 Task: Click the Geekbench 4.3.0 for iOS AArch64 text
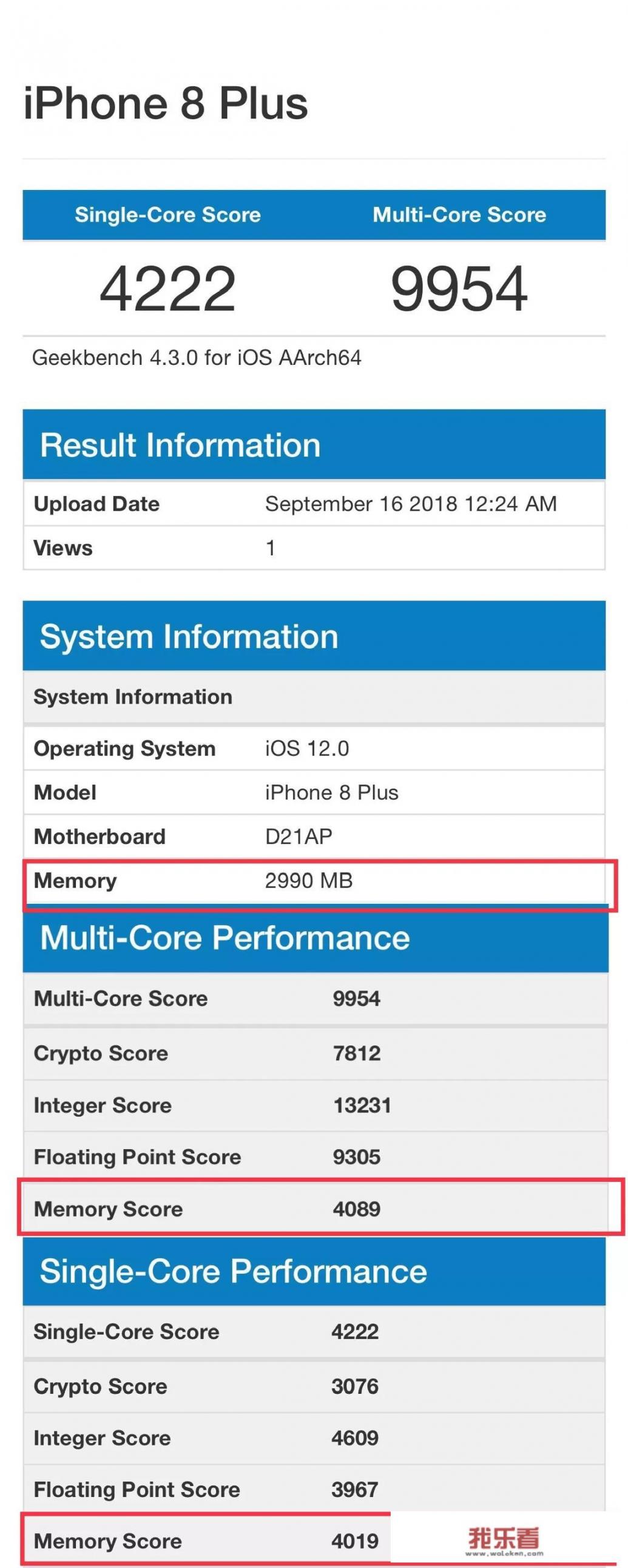pos(197,358)
